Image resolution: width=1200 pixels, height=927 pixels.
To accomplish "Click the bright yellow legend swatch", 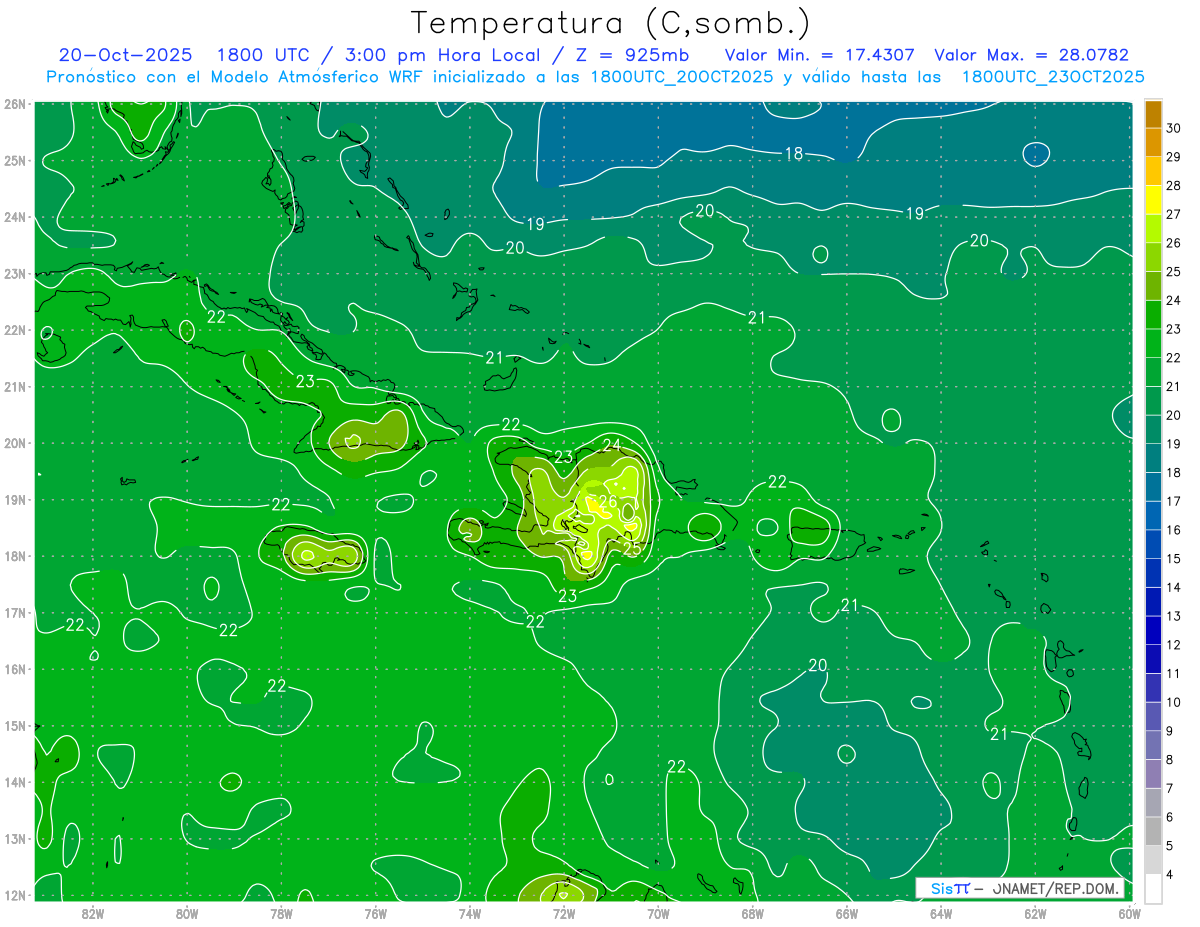I will coord(1152,200).
